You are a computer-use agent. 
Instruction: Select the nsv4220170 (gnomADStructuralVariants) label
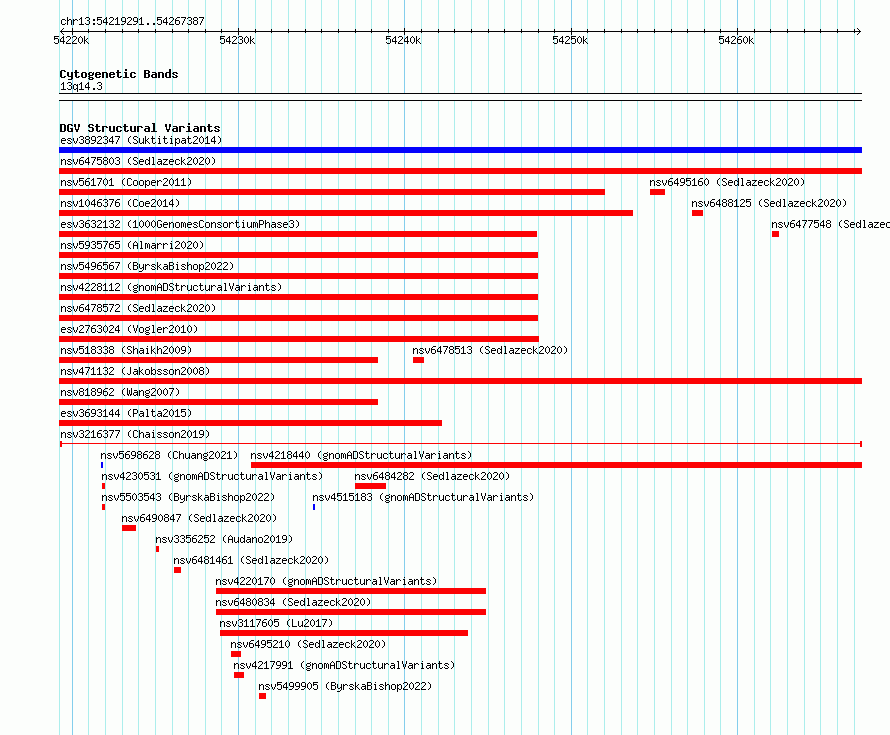pos(326,581)
